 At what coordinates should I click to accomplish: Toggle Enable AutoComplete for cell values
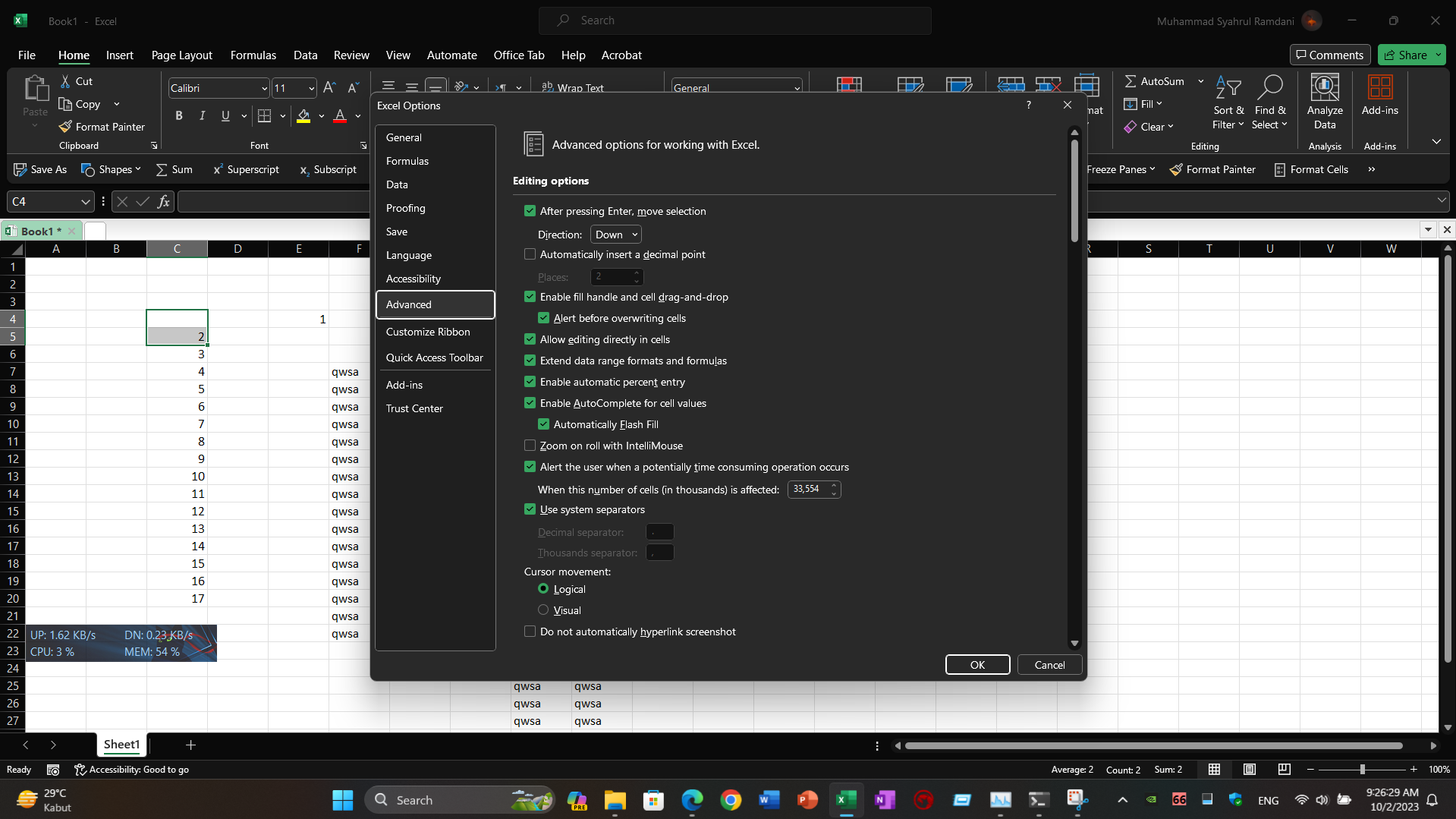(x=530, y=403)
